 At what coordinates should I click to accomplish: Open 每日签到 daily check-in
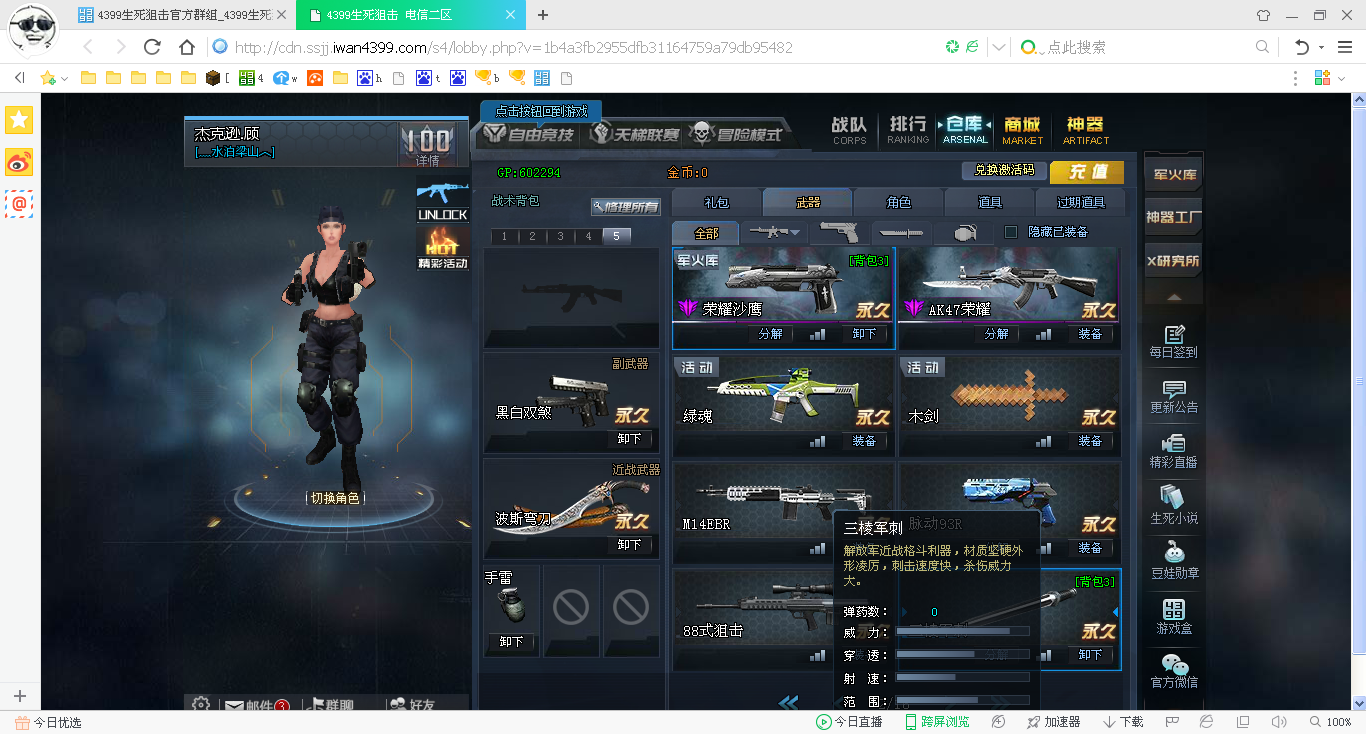1173,340
